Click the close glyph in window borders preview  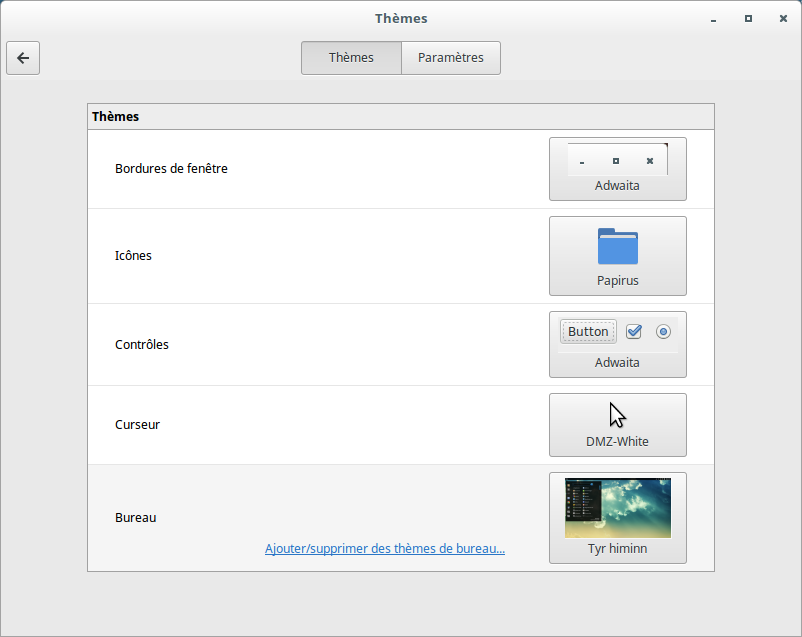(649, 161)
